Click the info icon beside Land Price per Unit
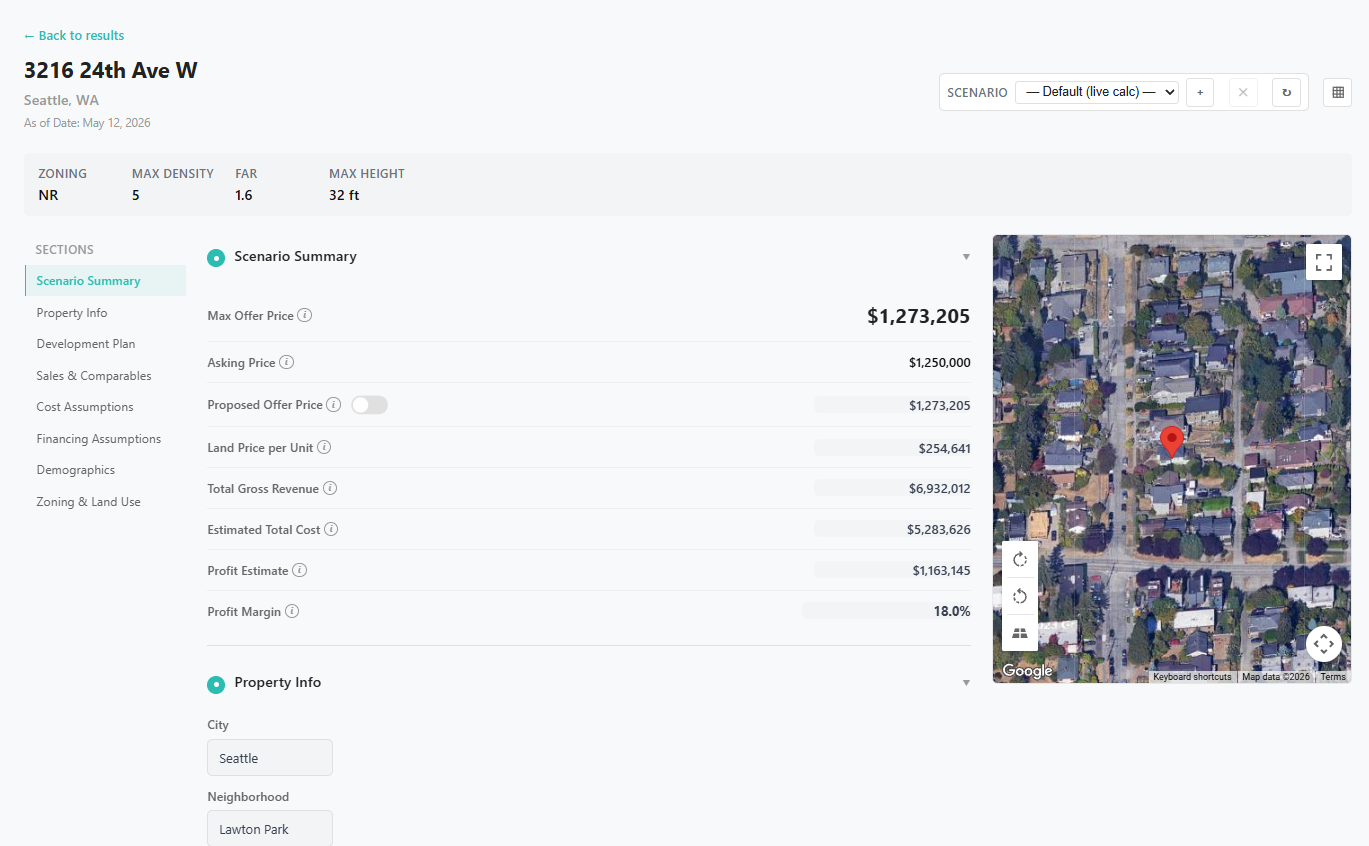 point(324,448)
